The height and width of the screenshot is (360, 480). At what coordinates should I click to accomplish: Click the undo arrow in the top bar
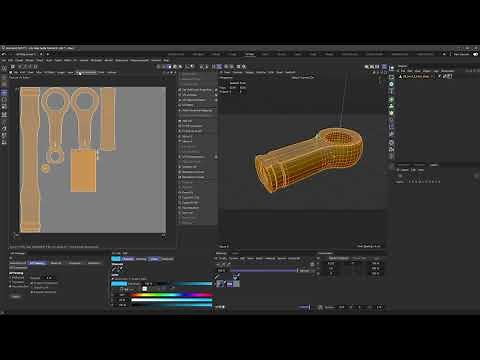tap(4, 54)
